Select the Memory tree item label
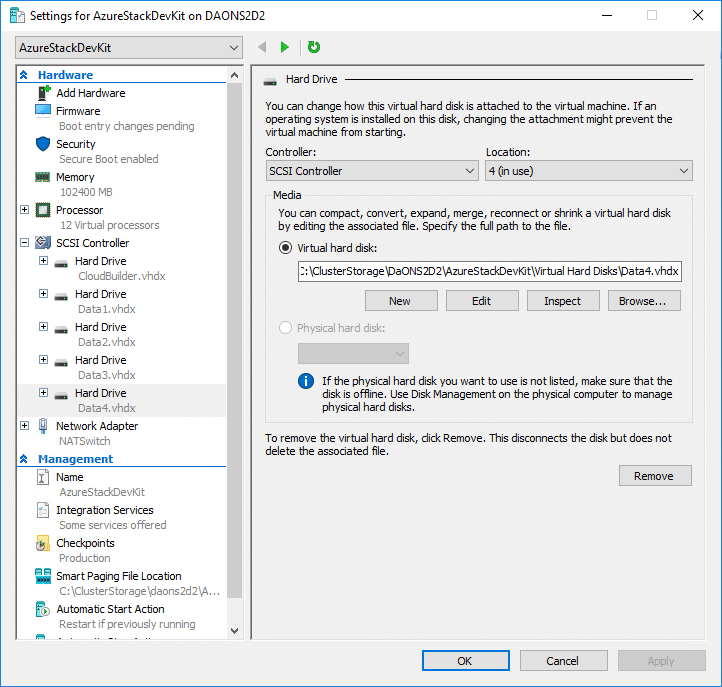The image size is (722, 687). click(75, 177)
